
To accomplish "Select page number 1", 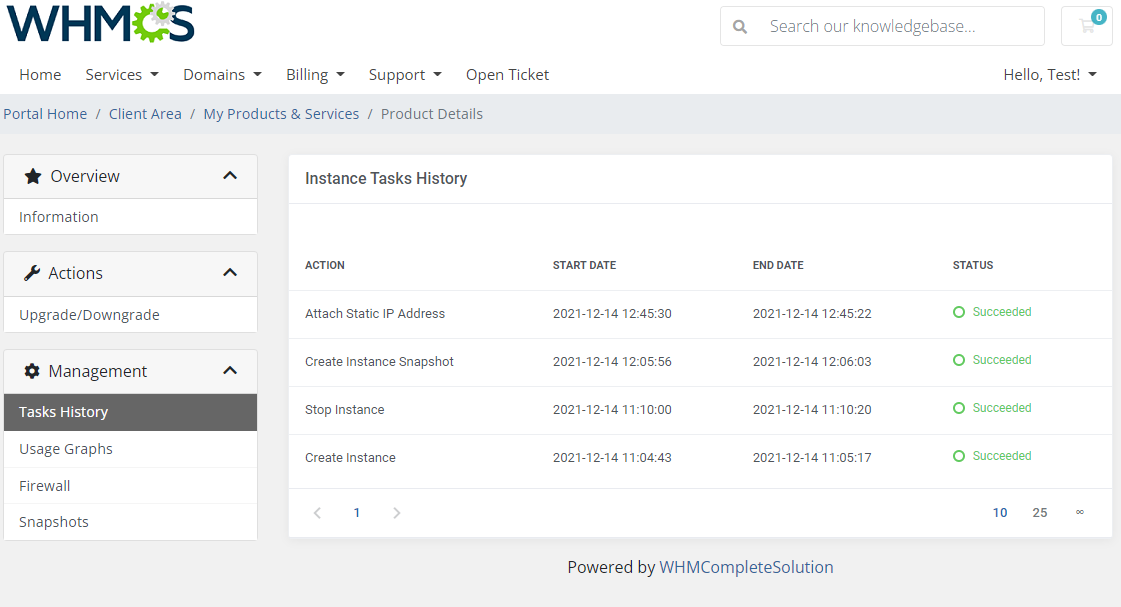I will (x=357, y=513).
